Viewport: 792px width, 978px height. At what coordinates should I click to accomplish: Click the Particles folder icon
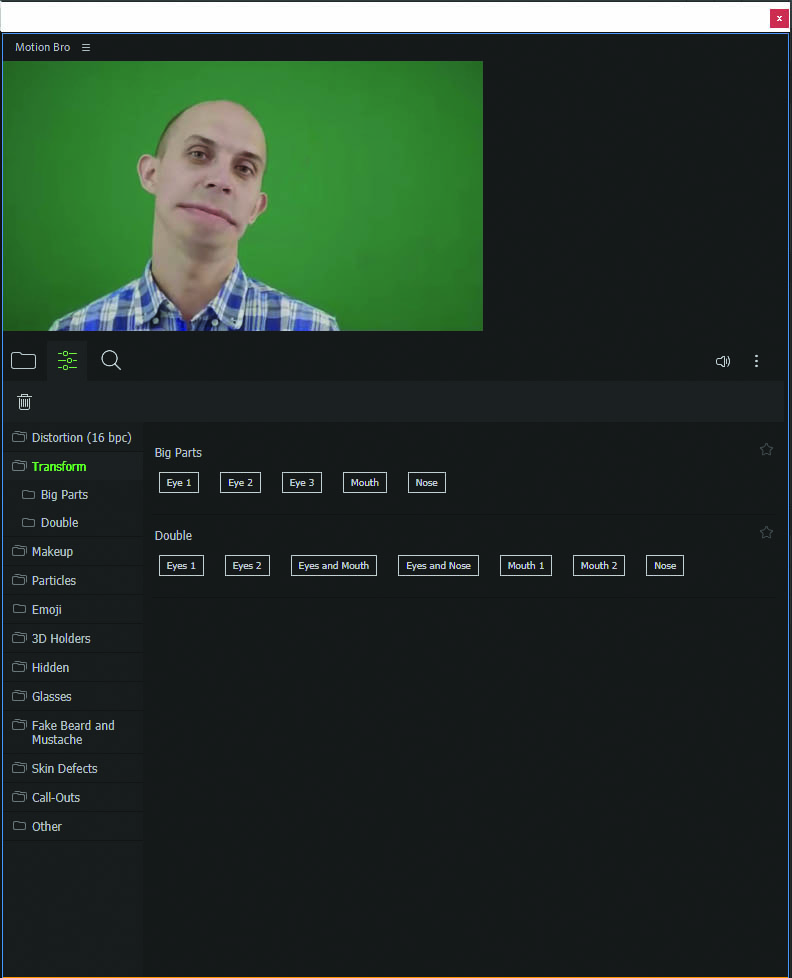coord(19,579)
